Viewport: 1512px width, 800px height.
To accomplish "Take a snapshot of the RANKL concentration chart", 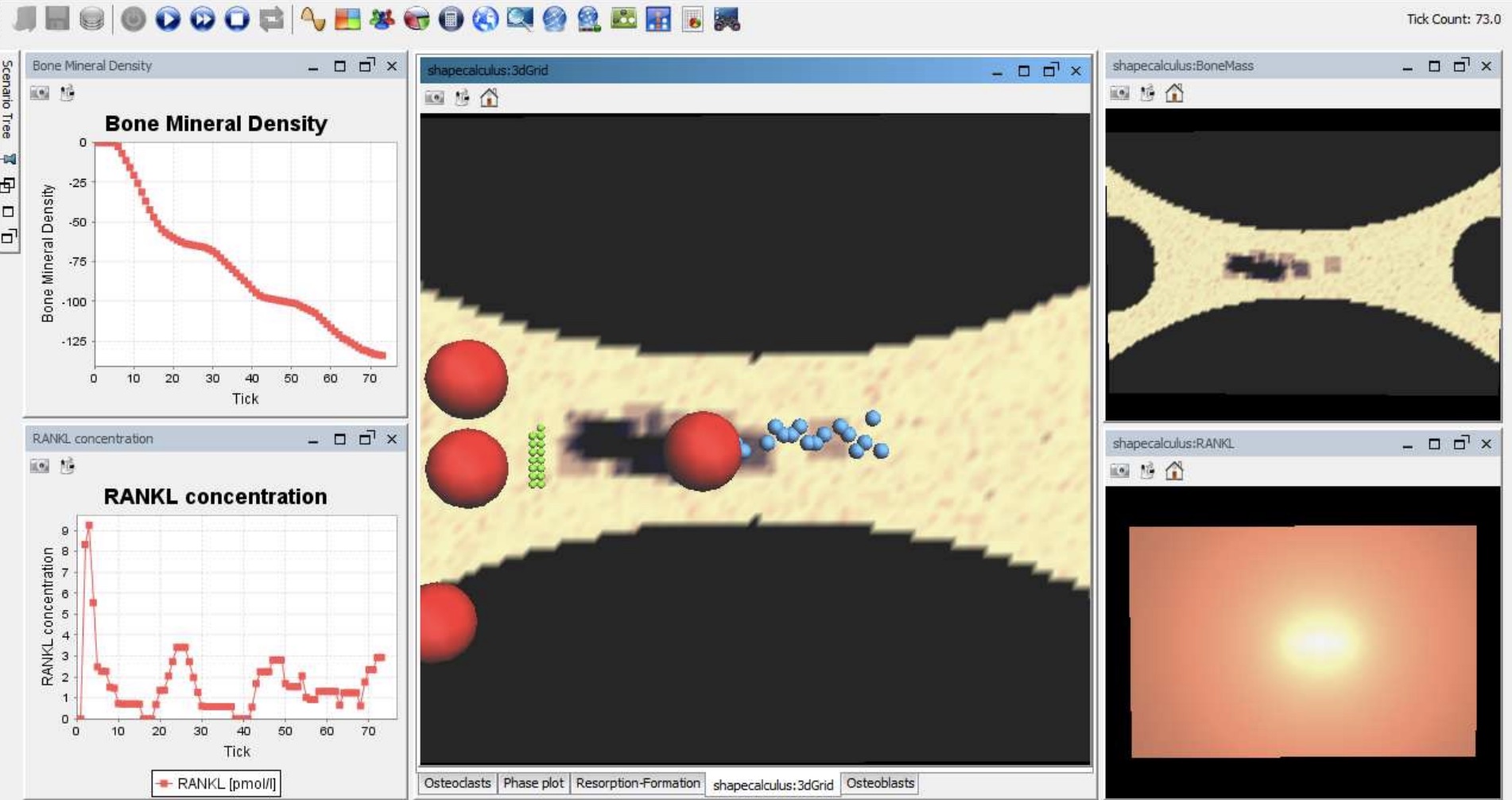I will 40,466.
